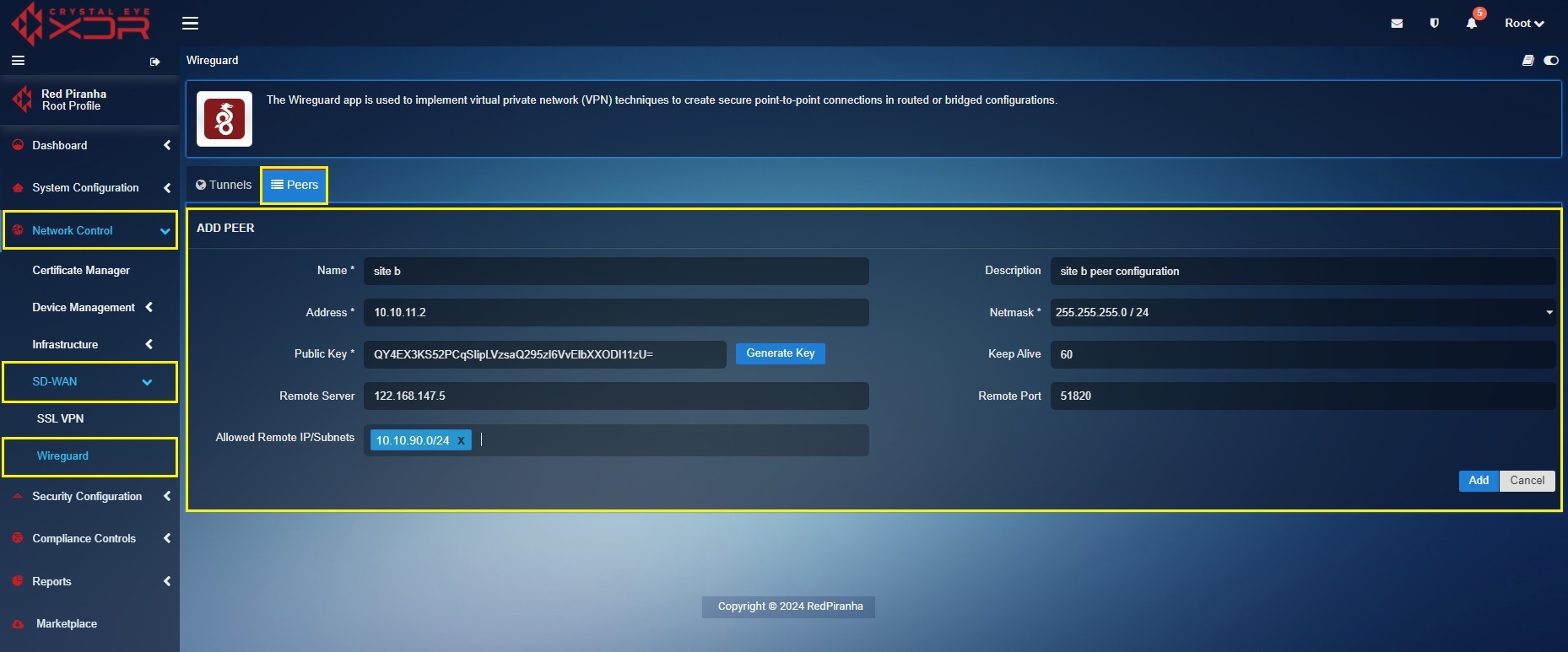Click the shield icon in header
Viewport: 1568px width, 652px height.
[x=1434, y=24]
